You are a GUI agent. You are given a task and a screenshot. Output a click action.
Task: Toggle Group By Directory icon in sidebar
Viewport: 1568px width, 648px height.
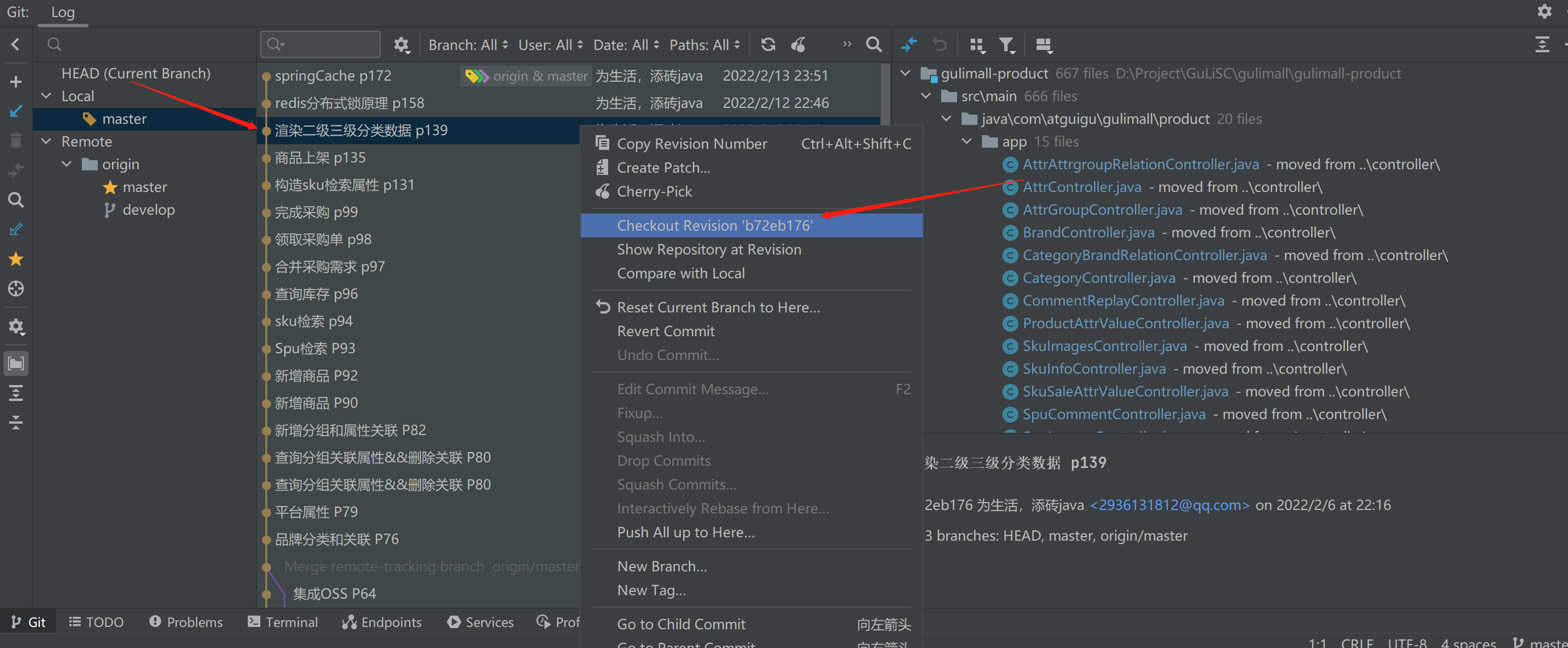coord(16,363)
